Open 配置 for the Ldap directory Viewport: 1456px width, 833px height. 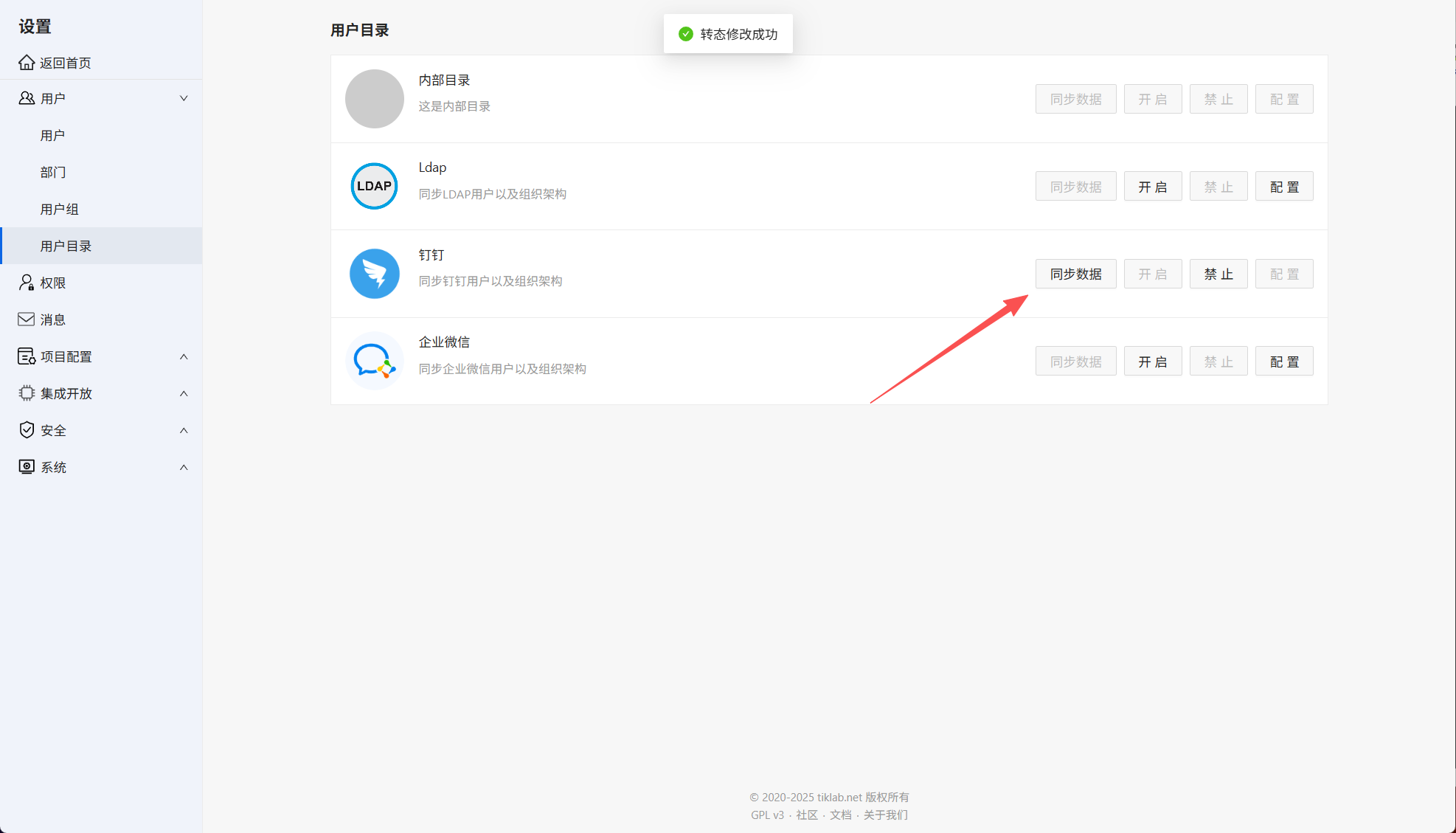(1283, 187)
